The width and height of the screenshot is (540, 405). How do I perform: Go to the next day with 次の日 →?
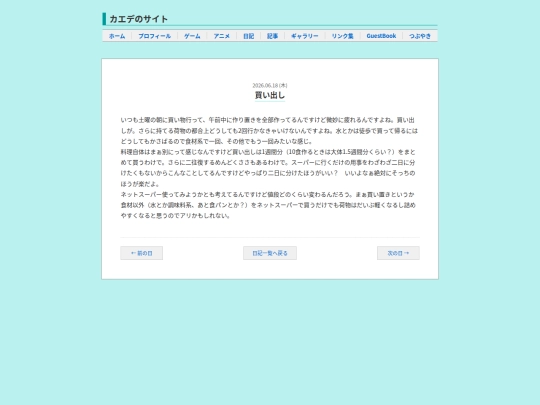point(398,253)
